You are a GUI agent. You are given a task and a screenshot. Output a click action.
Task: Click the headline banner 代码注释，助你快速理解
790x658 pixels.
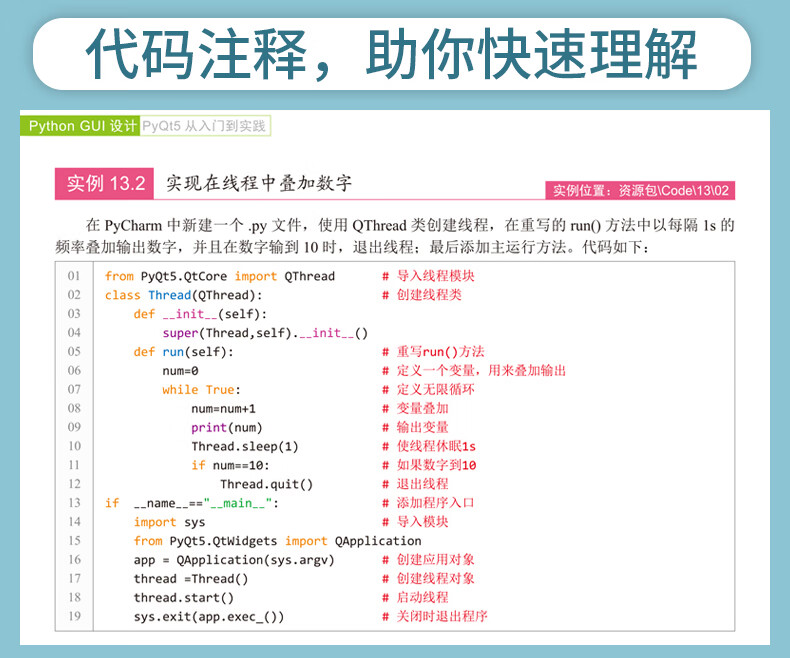pyautogui.click(x=391, y=54)
